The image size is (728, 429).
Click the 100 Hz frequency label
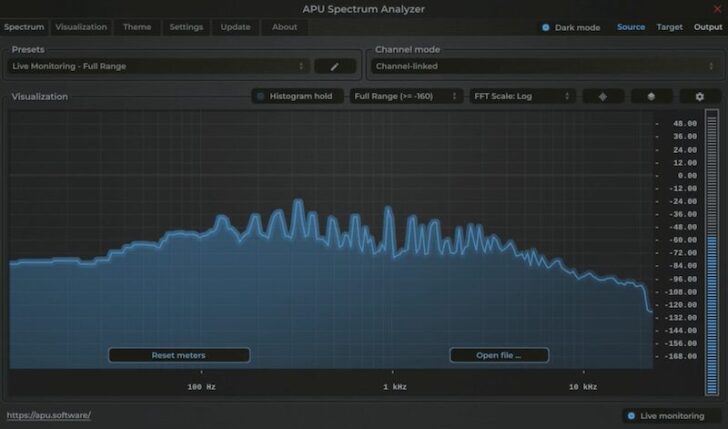(201, 387)
